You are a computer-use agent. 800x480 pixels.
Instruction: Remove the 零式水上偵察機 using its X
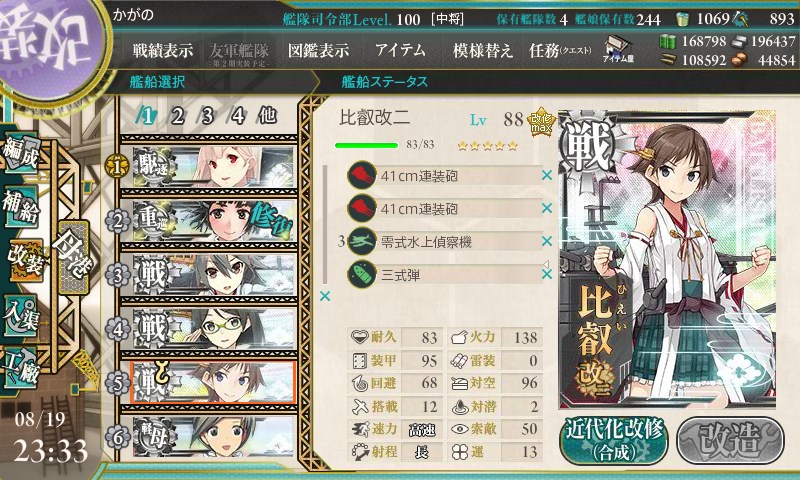pos(547,241)
